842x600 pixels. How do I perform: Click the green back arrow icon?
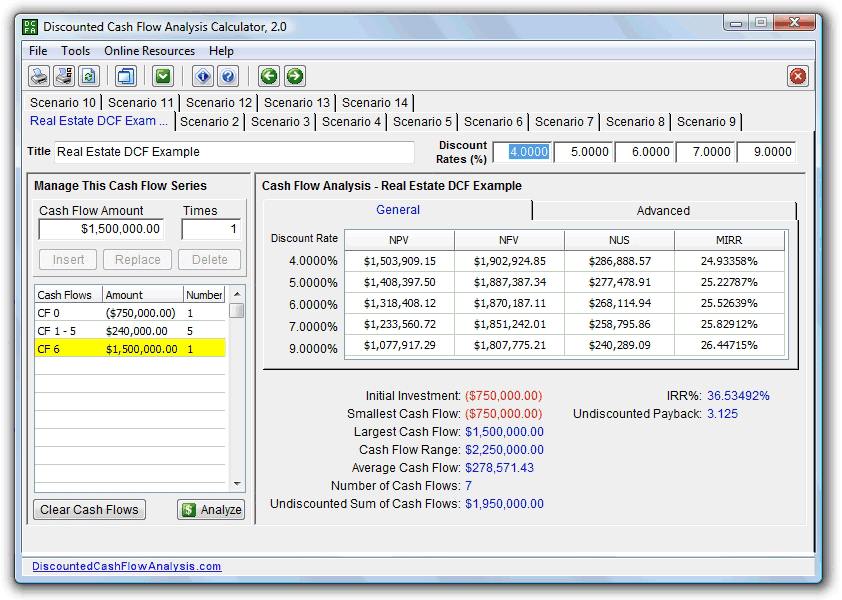click(x=269, y=75)
